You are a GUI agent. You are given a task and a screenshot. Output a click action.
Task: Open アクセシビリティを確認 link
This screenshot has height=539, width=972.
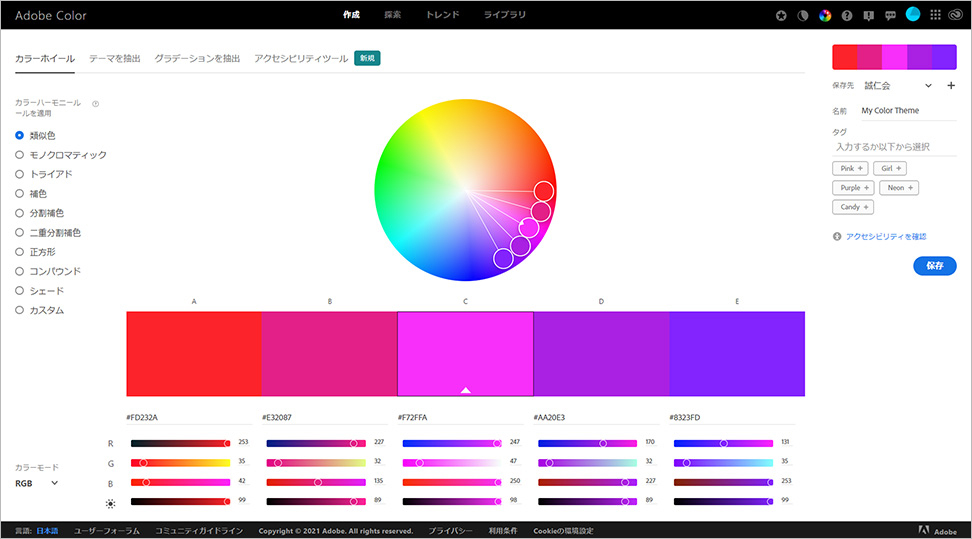pyautogui.click(x=886, y=236)
